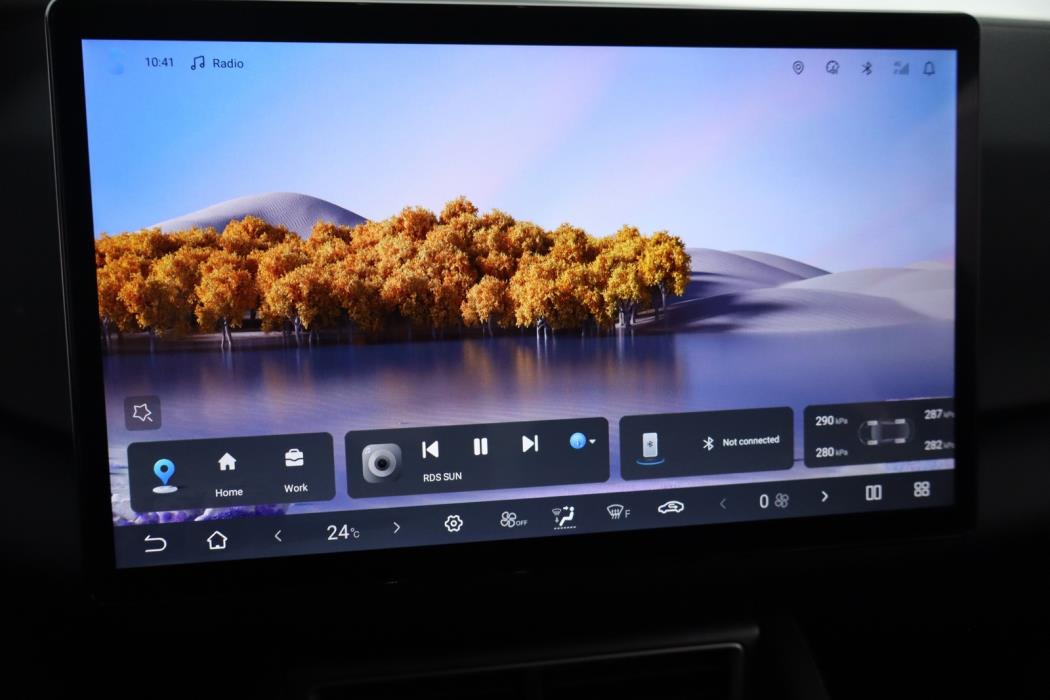Skip to next radio station
The height and width of the screenshot is (700, 1050).
(530, 444)
